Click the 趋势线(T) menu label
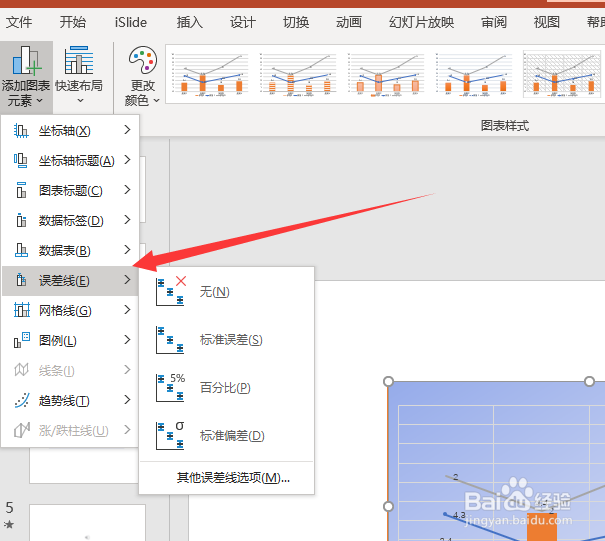The height and width of the screenshot is (541, 605). point(64,401)
